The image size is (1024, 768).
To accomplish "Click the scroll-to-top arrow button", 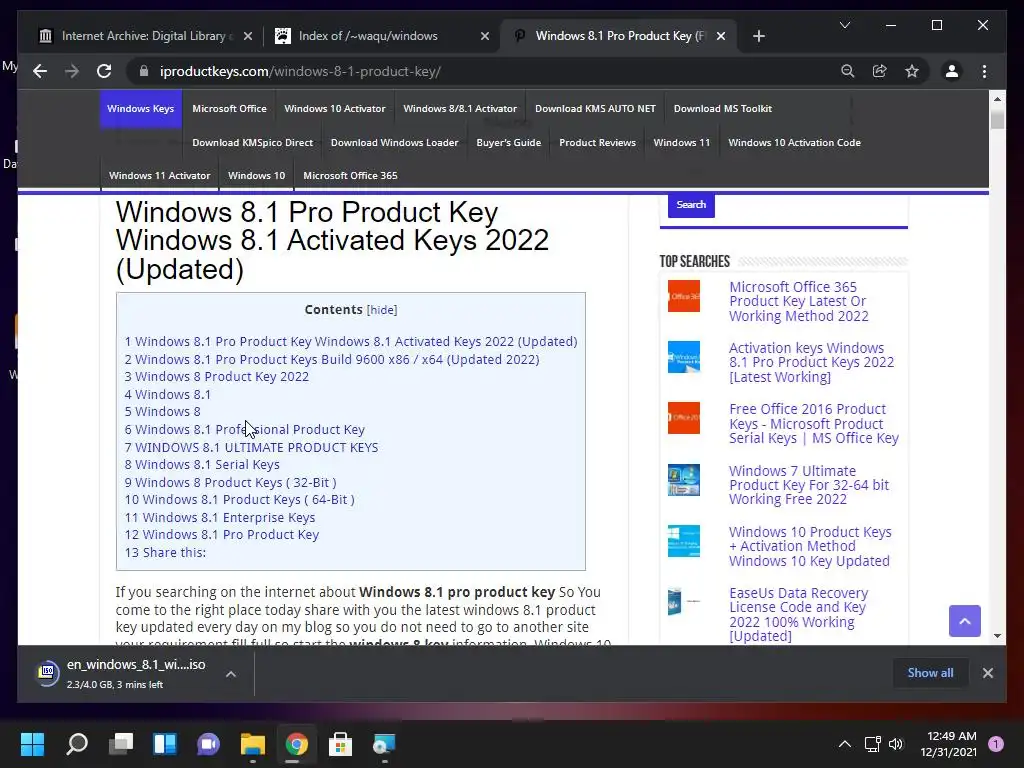I will pos(965,621).
